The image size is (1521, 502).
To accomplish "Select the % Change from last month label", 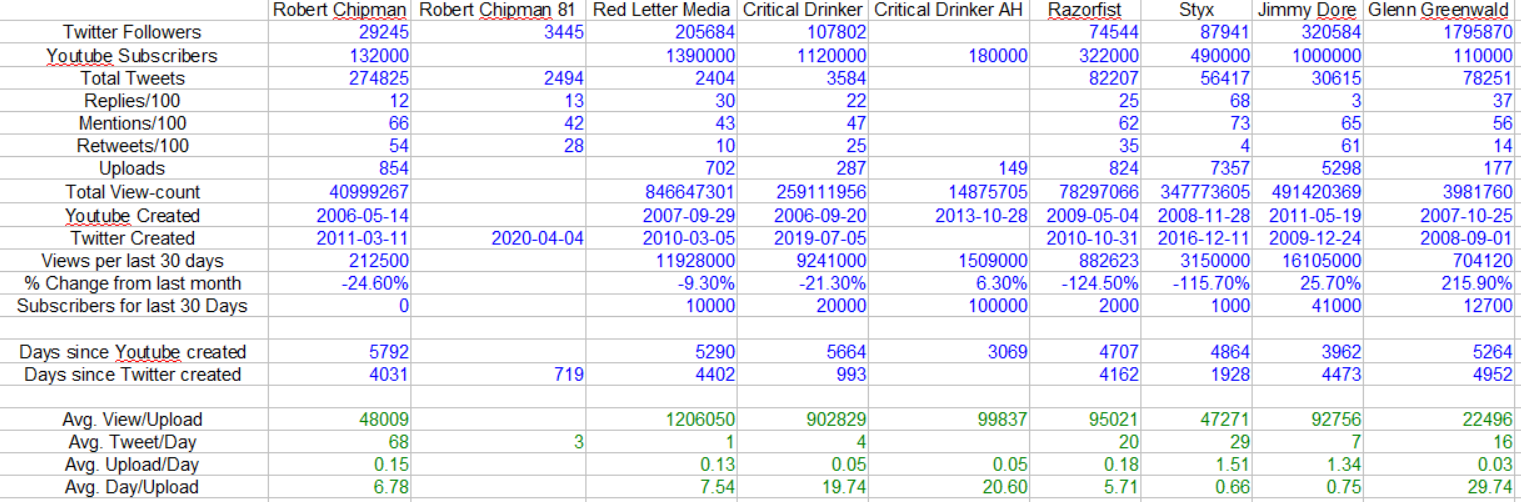I will pos(132,283).
